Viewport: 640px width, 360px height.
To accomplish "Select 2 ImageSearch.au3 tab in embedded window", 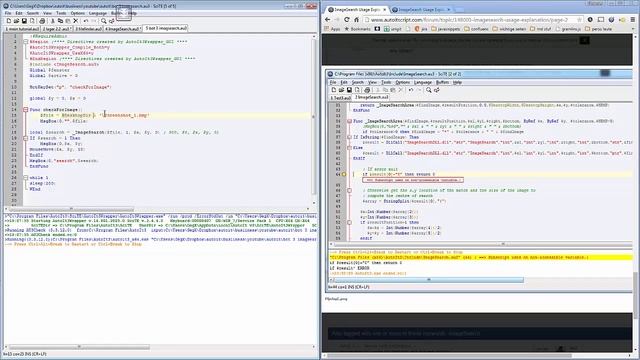I will 371,97.
